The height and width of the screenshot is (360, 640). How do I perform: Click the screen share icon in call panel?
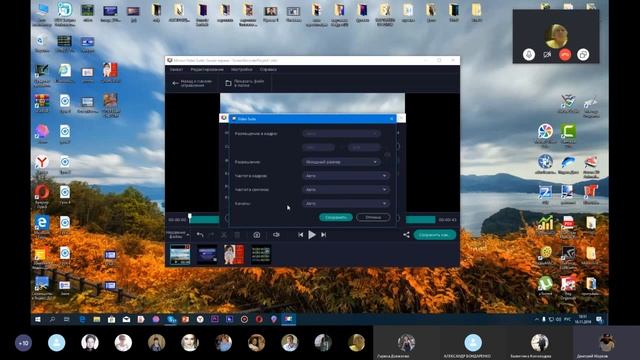click(x=583, y=54)
